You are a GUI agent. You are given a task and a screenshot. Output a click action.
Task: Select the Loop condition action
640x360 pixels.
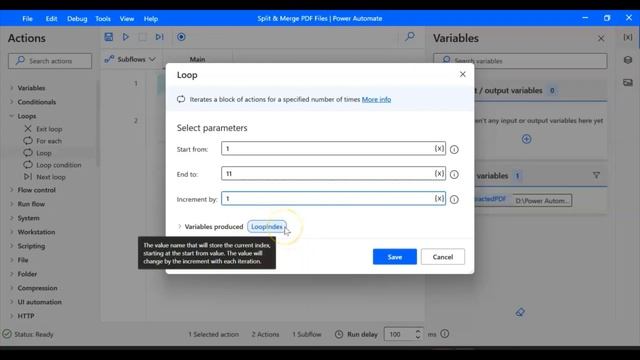tap(53, 165)
